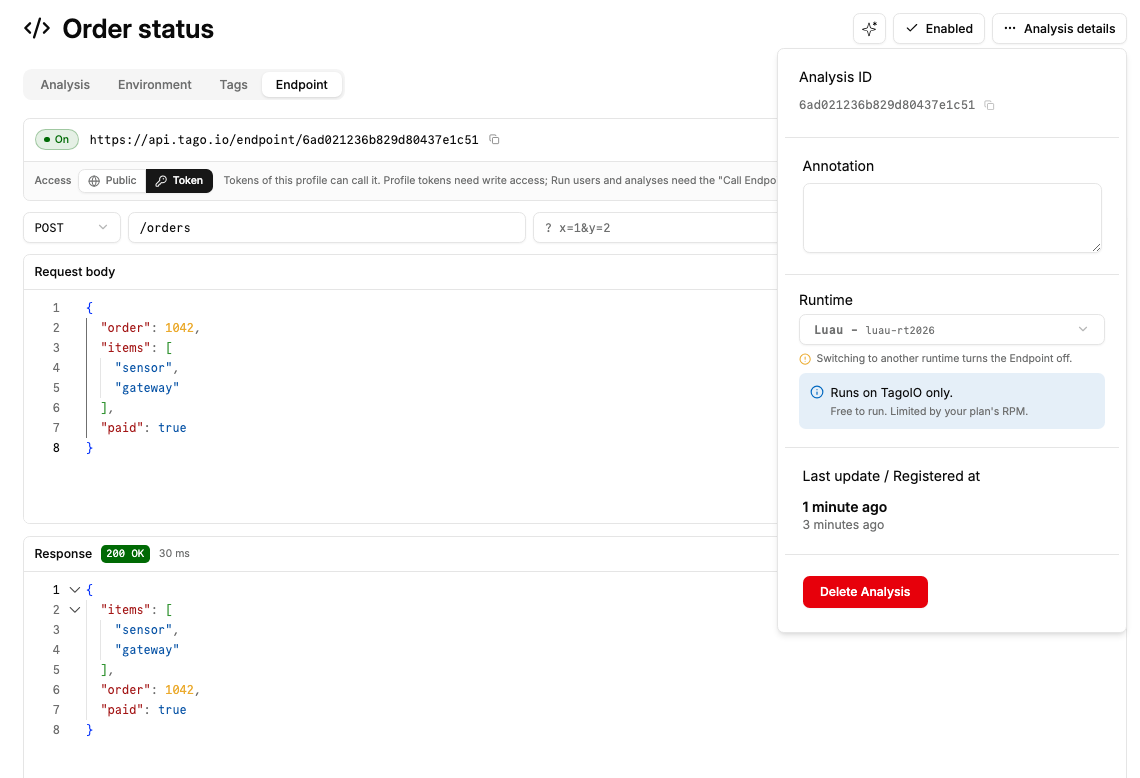1140x778 pixels.
Task: Click the code brackets icon beside Order status
Action: click(37, 28)
